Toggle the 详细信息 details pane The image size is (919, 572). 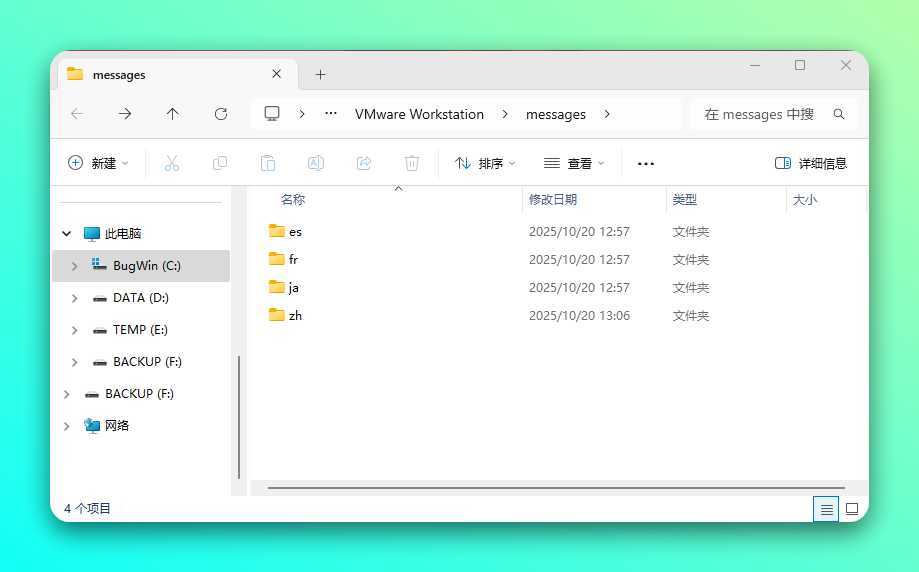click(811, 163)
